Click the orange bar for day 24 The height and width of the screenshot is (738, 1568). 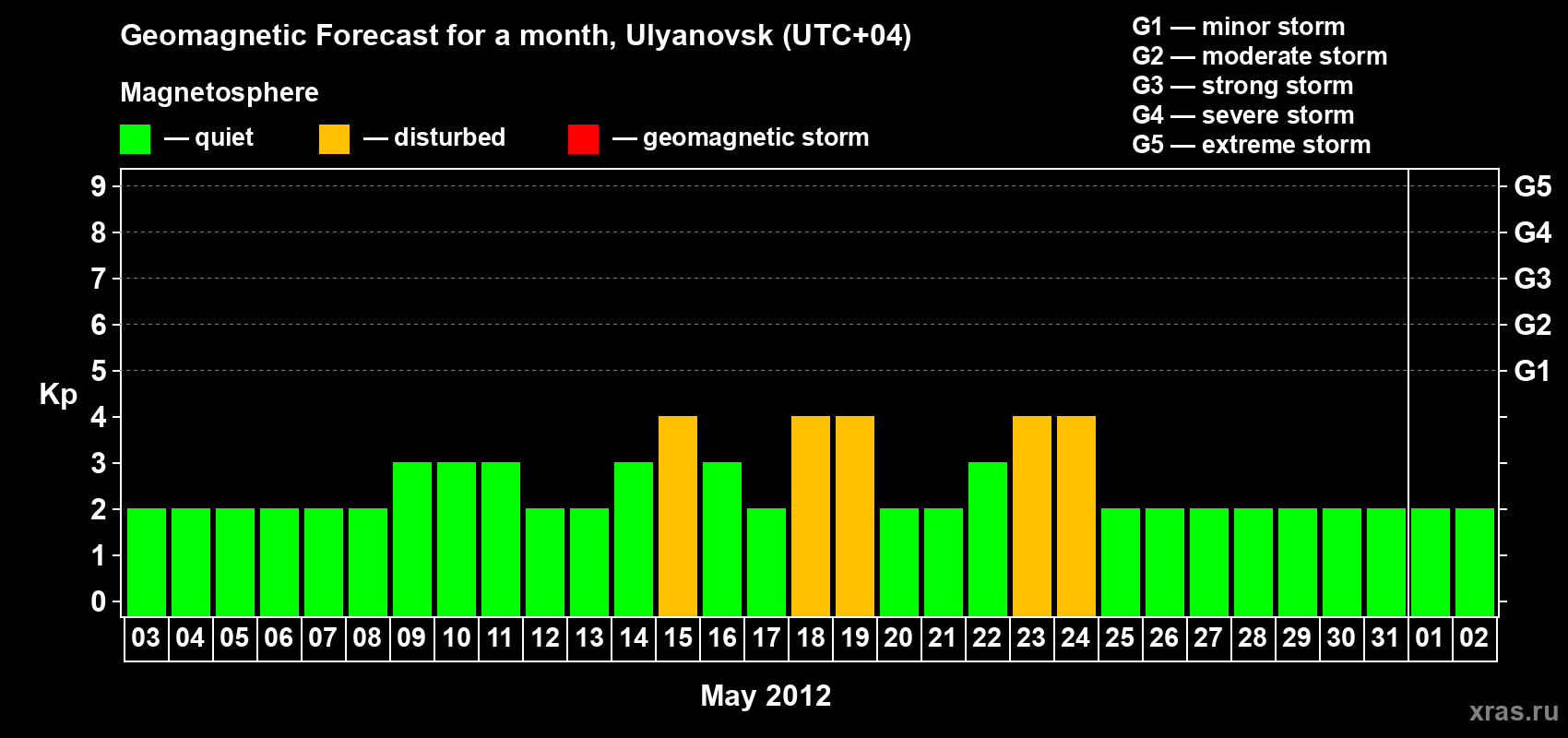point(1076,516)
